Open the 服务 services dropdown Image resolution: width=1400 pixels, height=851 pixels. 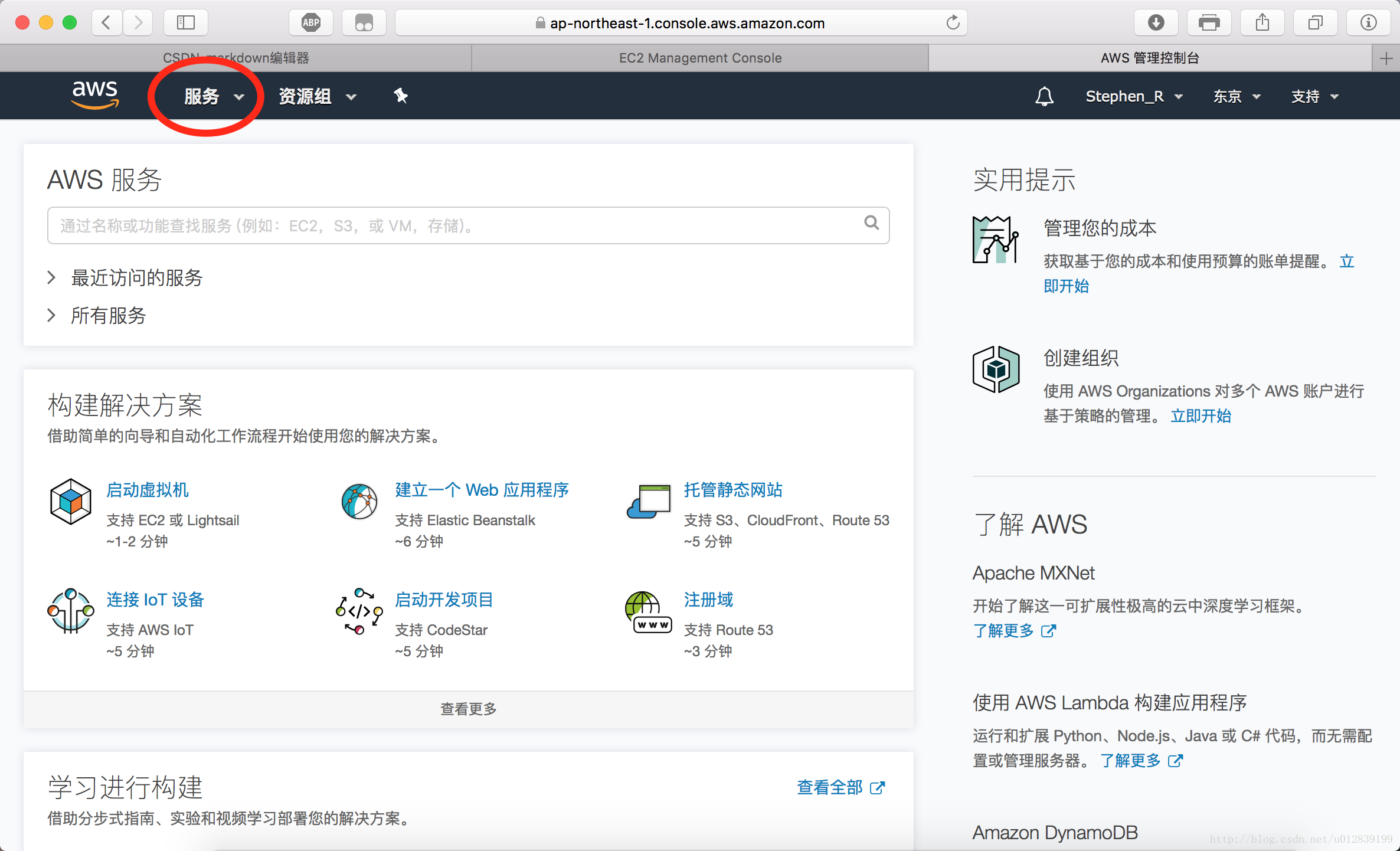tap(214, 96)
